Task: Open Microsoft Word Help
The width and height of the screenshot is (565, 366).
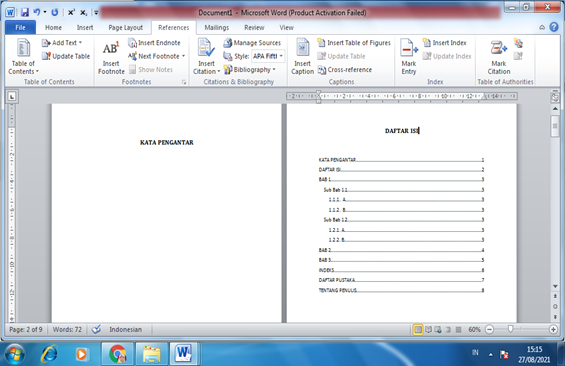Action: pyautogui.click(x=554, y=27)
